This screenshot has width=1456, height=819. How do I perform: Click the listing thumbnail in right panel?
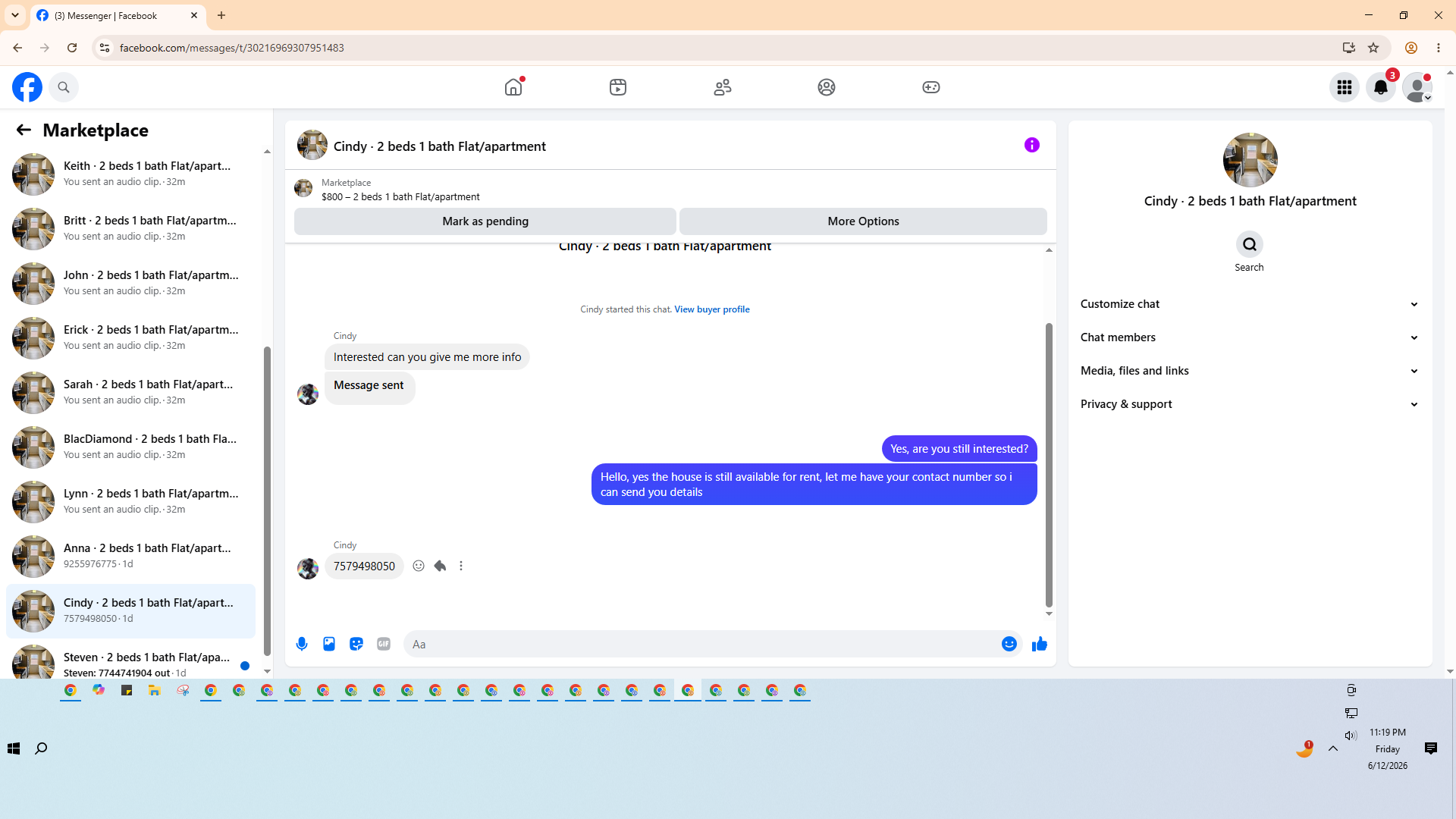pos(1250,160)
